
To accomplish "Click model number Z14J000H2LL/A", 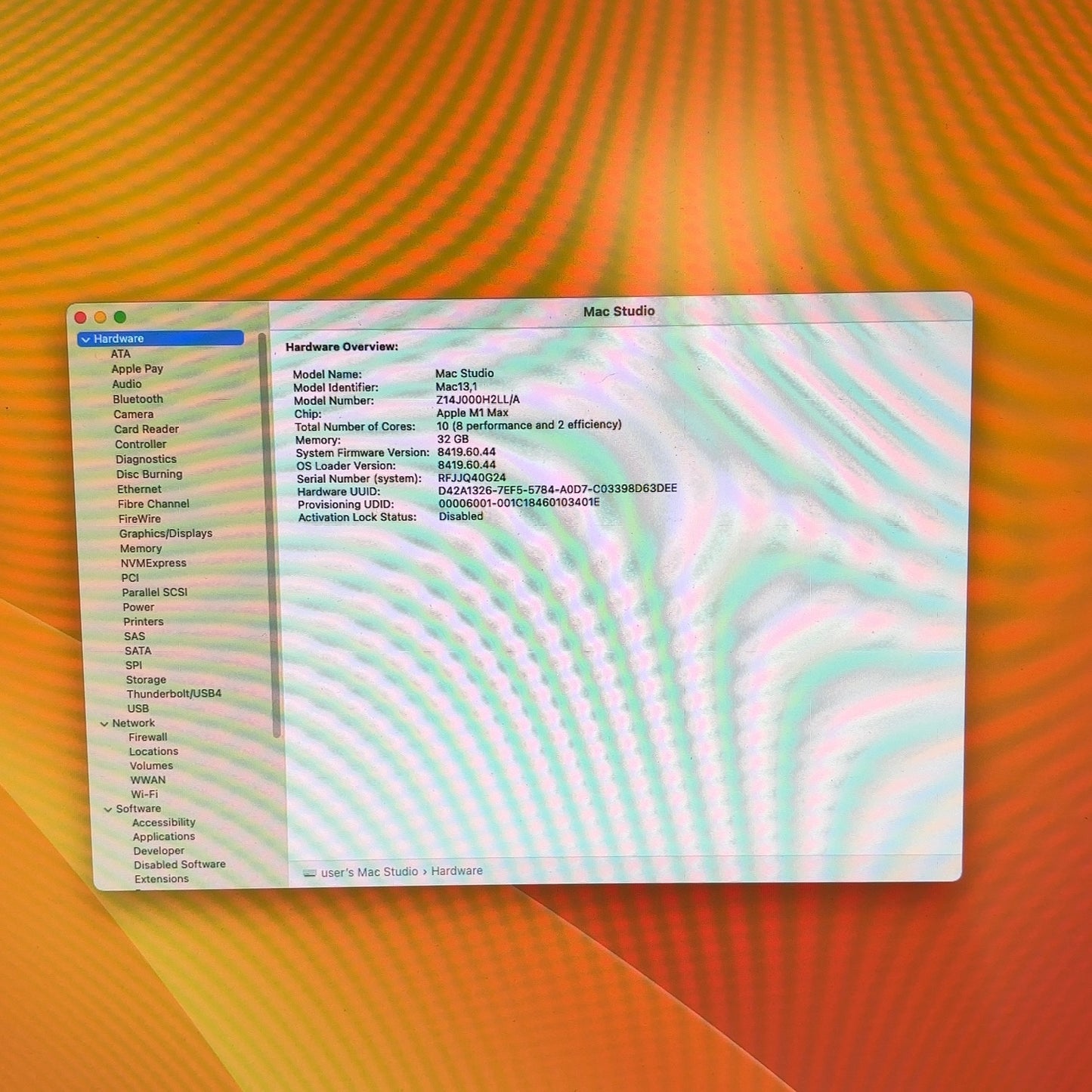I will tap(478, 400).
